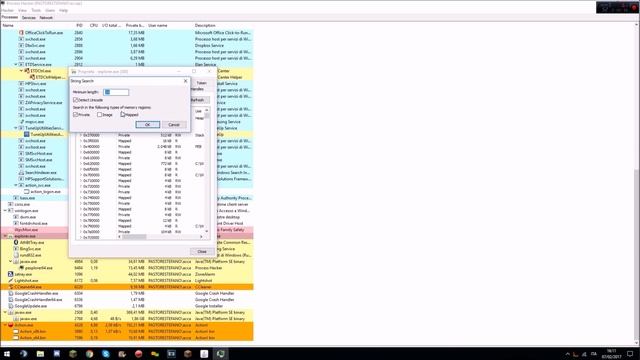Screen dimensions: 640x360
Task: Open the red round taskbar application
Action: [138, 354]
